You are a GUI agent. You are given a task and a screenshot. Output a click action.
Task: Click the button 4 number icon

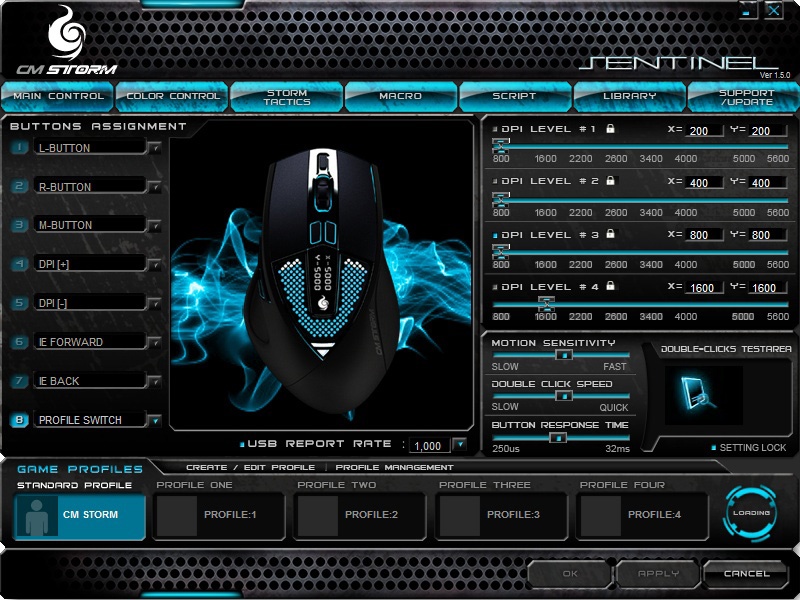(x=19, y=264)
